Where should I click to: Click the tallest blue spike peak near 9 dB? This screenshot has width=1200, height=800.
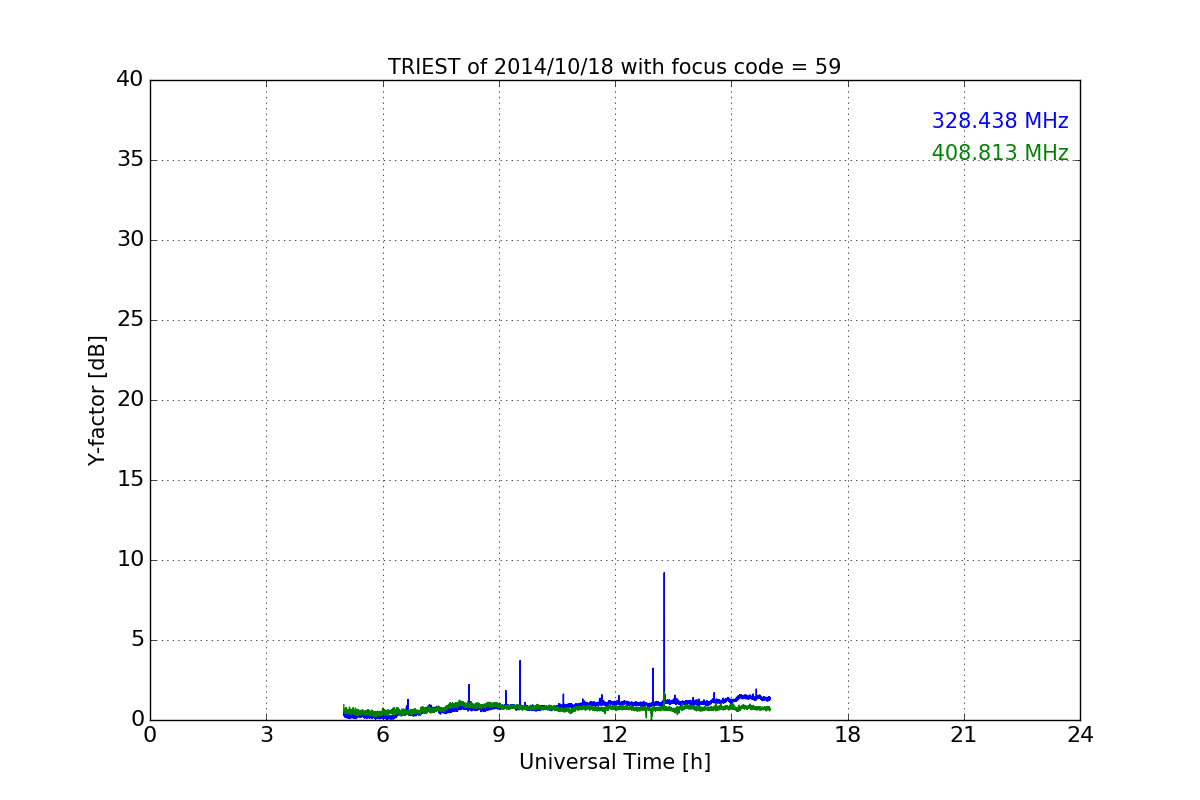pos(664,573)
